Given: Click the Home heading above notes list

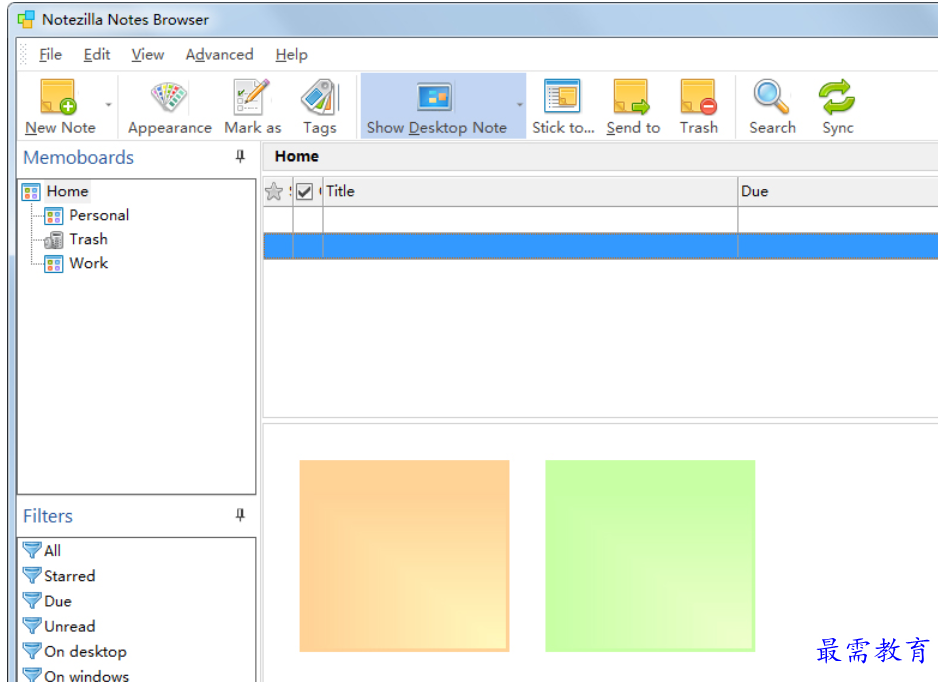Looking at the screenshot, I should 297,156.
